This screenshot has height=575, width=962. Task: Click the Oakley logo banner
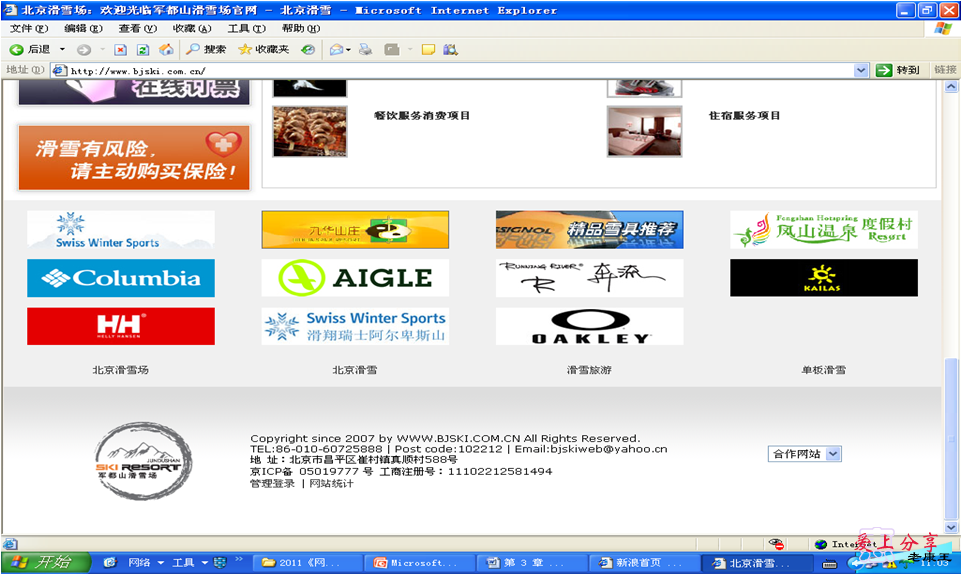(590, 326)
